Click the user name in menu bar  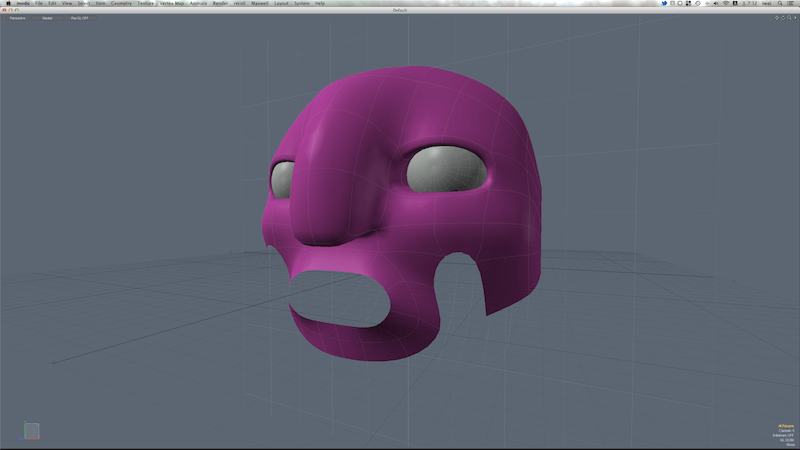[x=766, y=3]
